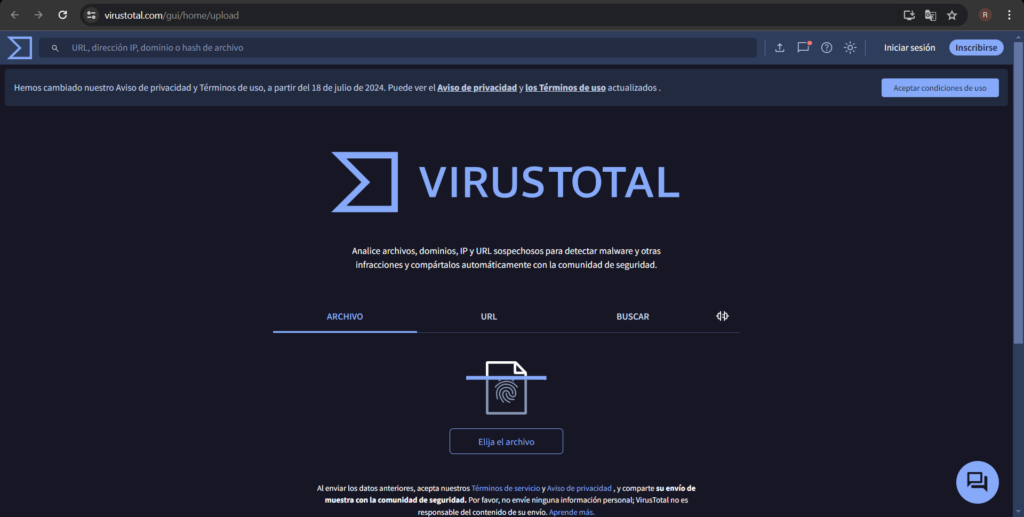
Task: Reload the page with refresh icon
Action: (63, 15)
